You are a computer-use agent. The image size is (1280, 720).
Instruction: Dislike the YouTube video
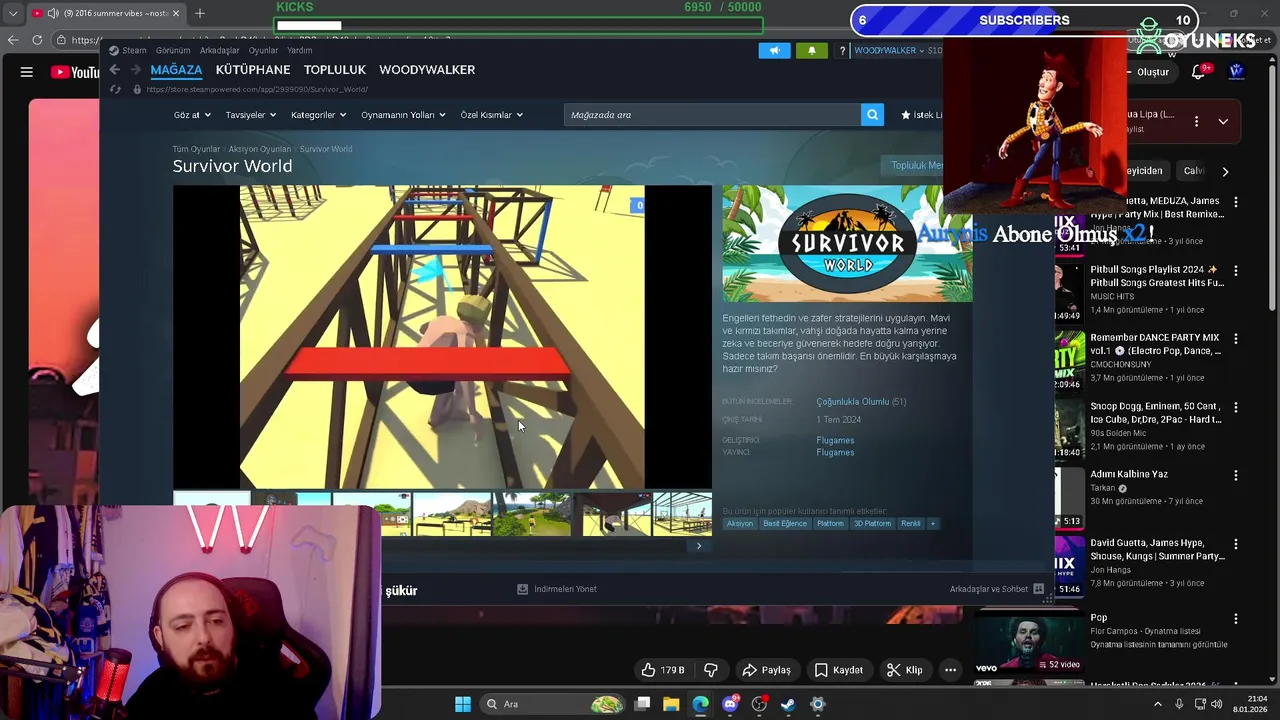(x=711, y=670)
